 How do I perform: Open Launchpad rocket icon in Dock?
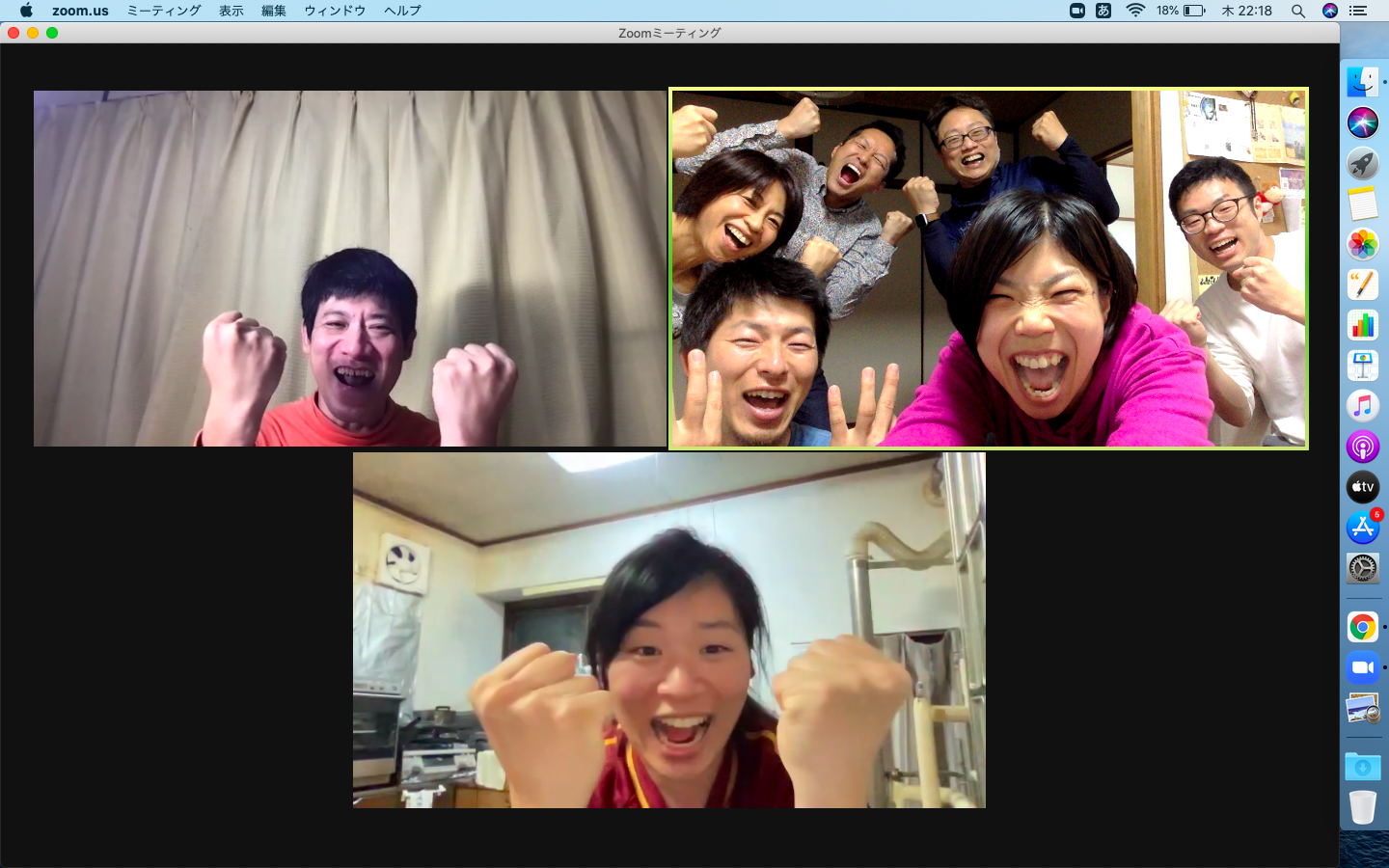click(x=1363, y=163)
